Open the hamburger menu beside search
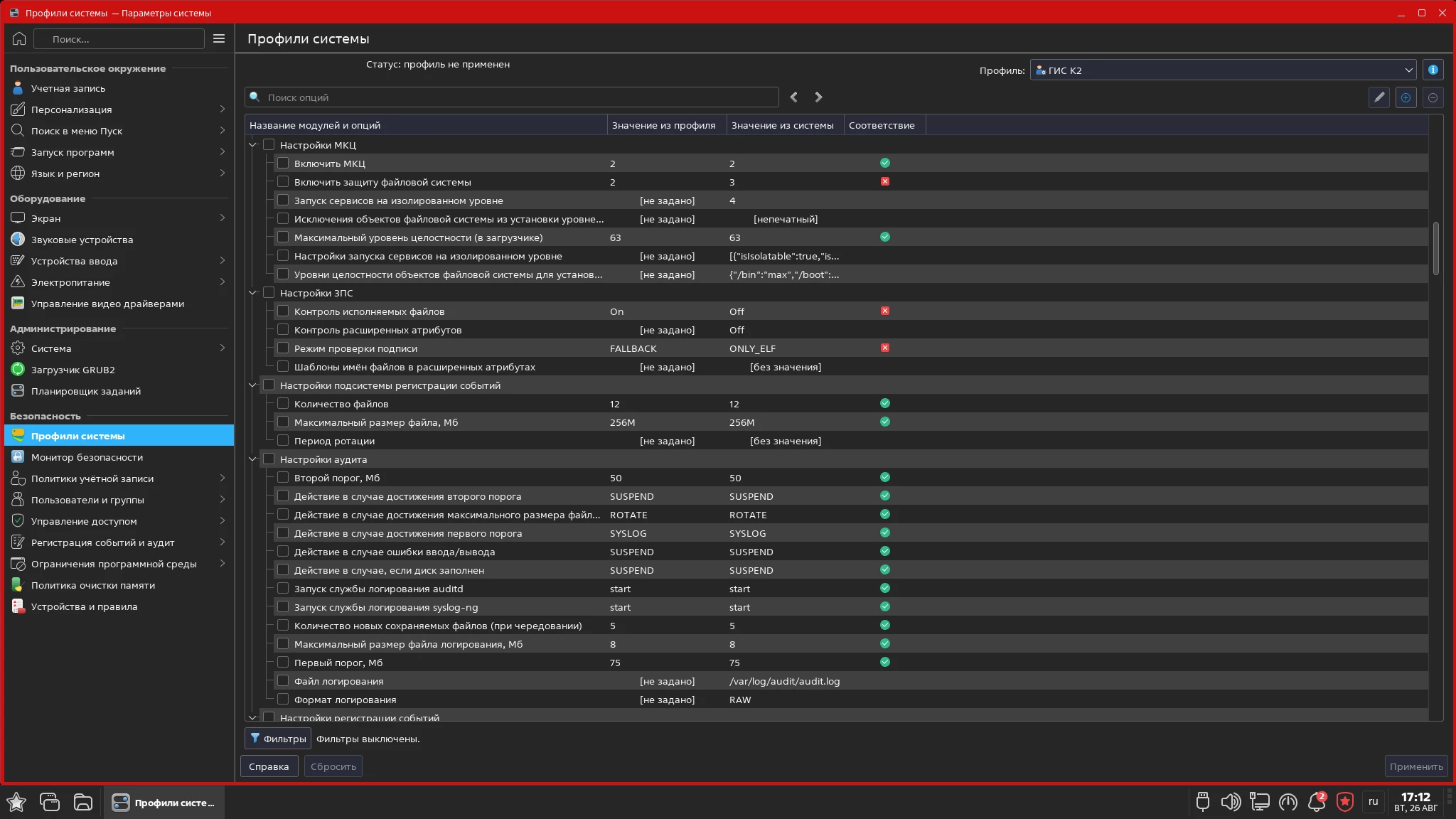Viewport: 1456px width, 819px height. (219, 39)
